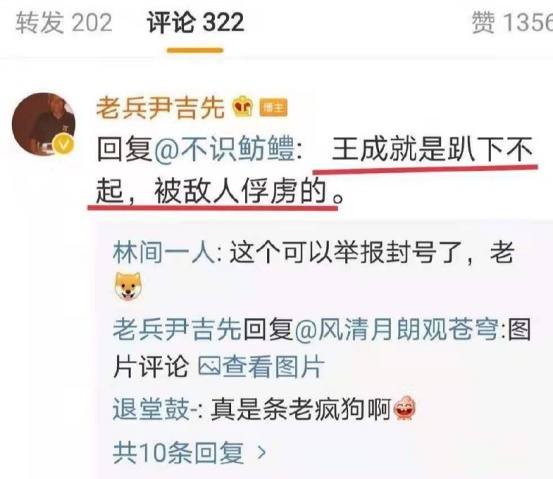This screenshot has width=553, height=479.
Task: Click the 博主 author badge
Action: point(273,108)
